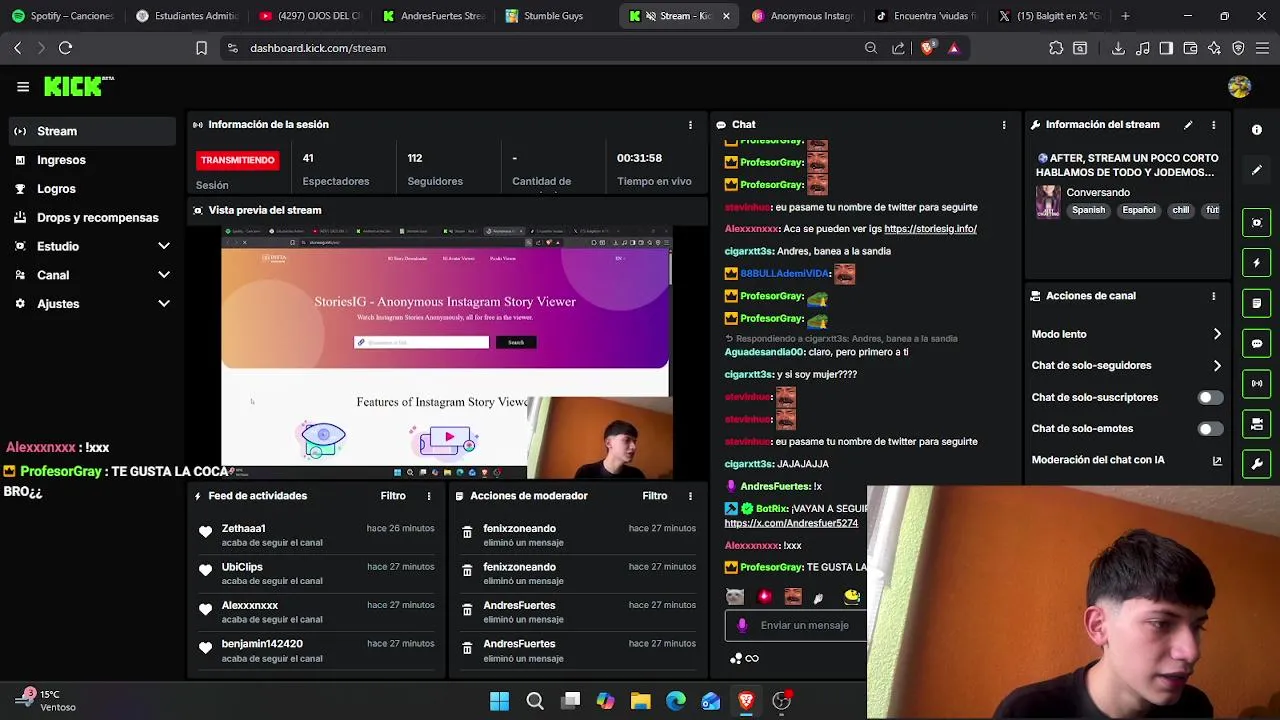The image size is (1280, 720).
Task: Click the purple microphone icon in chat input
Action: (x=742, y=625)
